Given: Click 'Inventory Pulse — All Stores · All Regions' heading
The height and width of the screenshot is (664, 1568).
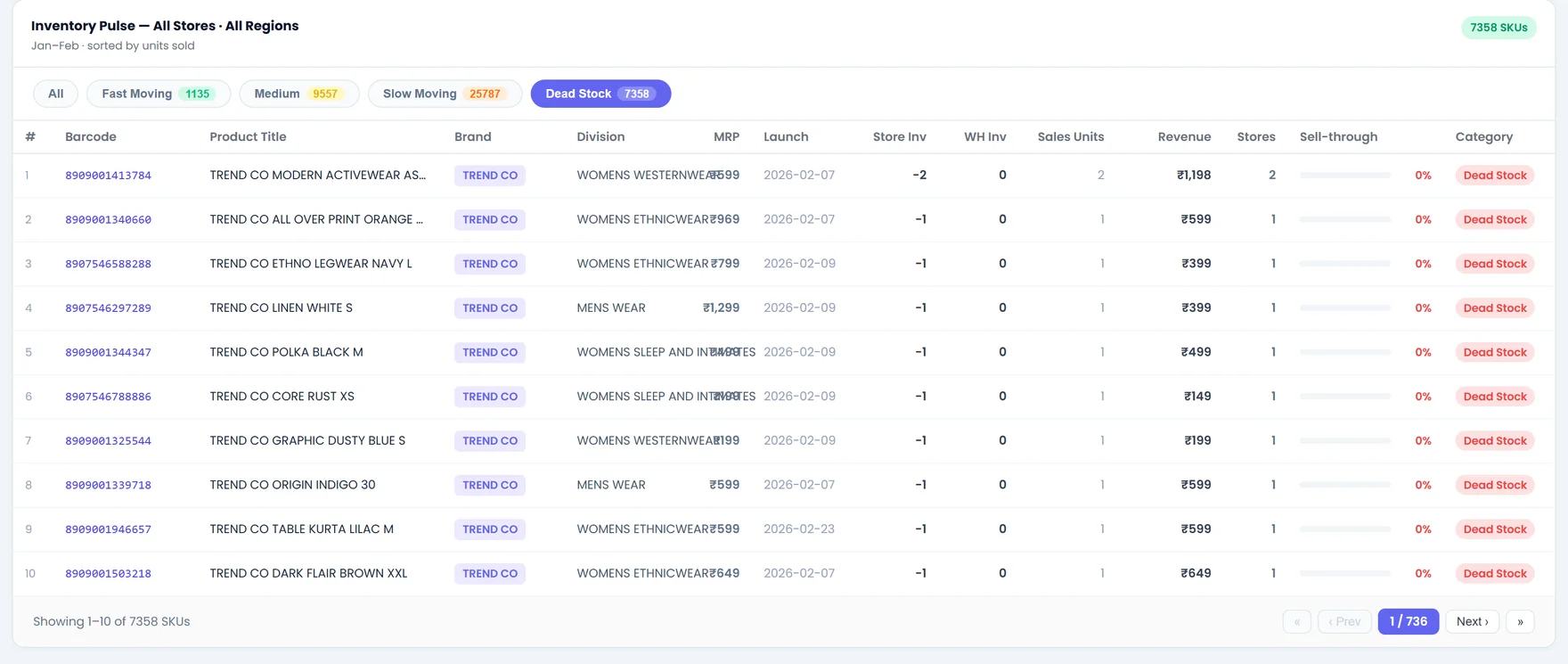Looking at the screenshot, I should coord(165,26).
